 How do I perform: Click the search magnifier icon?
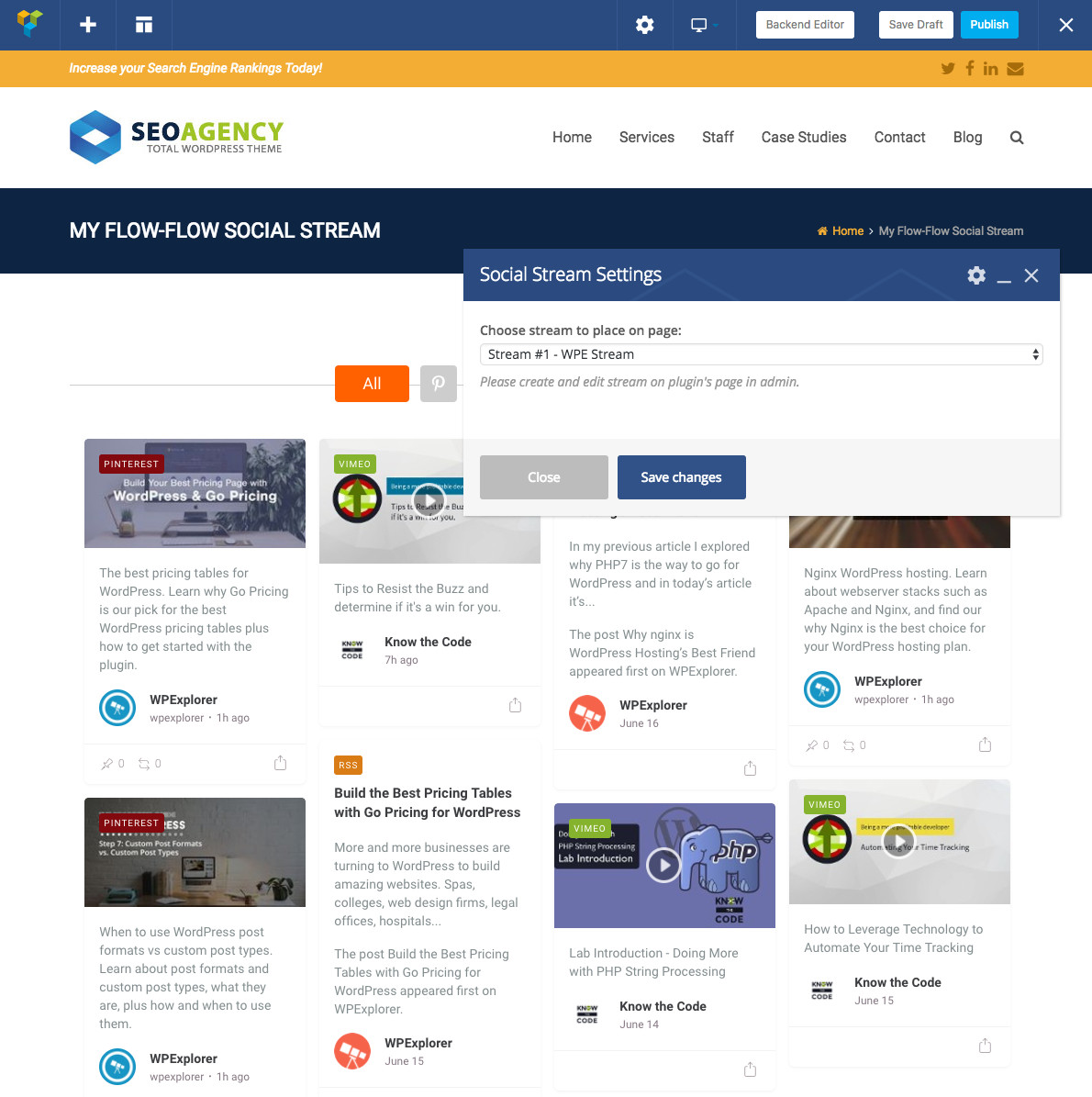[x=1017, y=138]
